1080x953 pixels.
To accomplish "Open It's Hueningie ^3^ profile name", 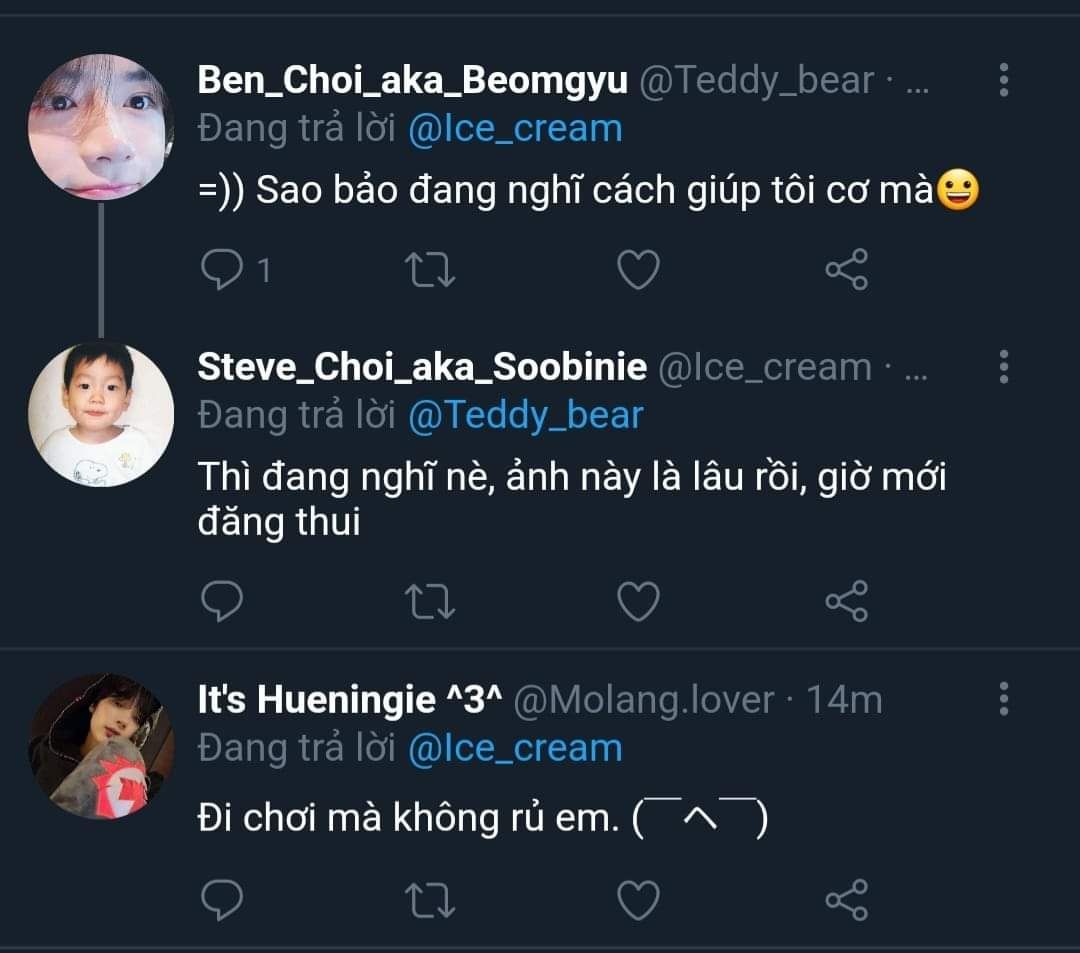I will pyautogui.click(x=348, y=700).
